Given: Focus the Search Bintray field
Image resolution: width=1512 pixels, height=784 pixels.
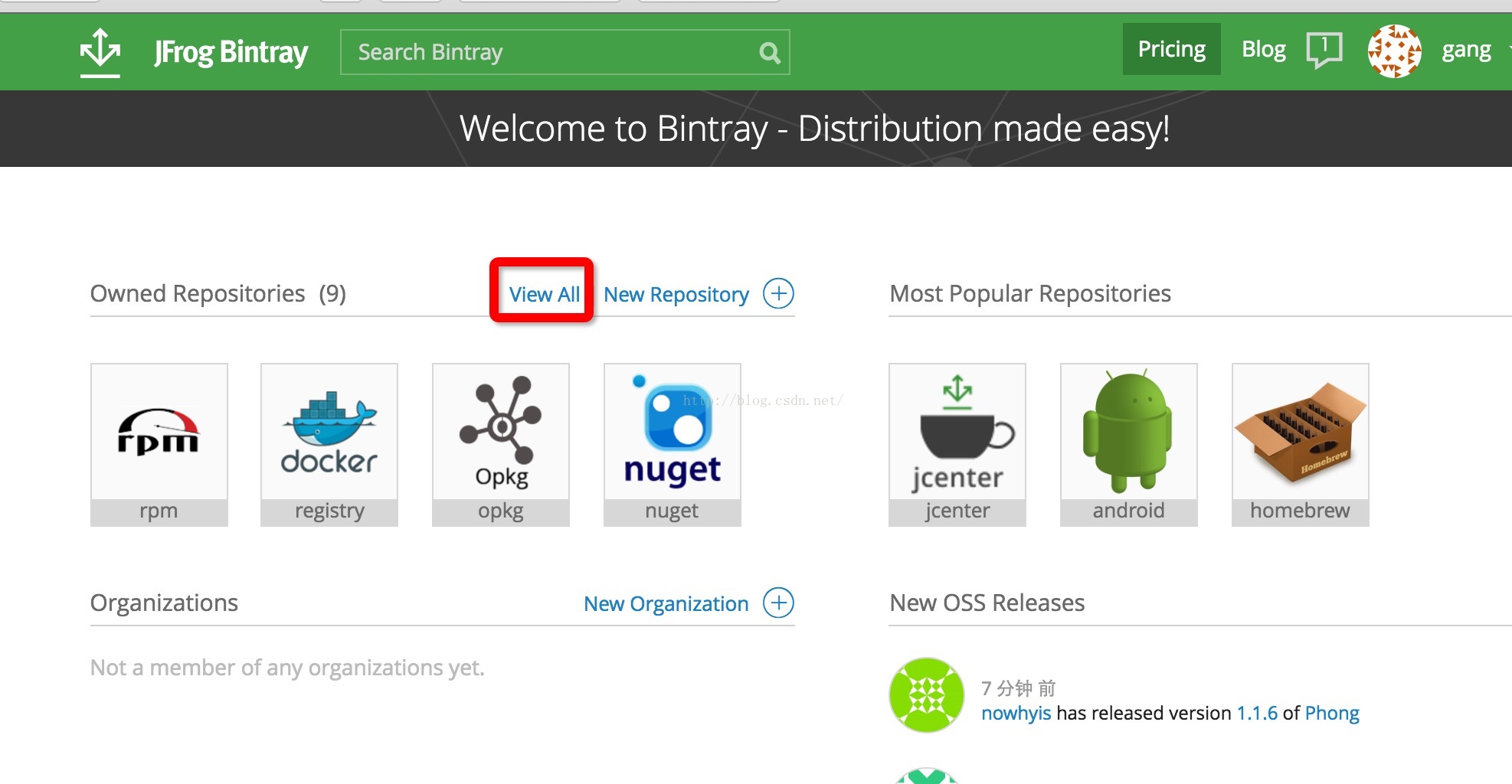Looking at the screenshot, I should point(565,52).
